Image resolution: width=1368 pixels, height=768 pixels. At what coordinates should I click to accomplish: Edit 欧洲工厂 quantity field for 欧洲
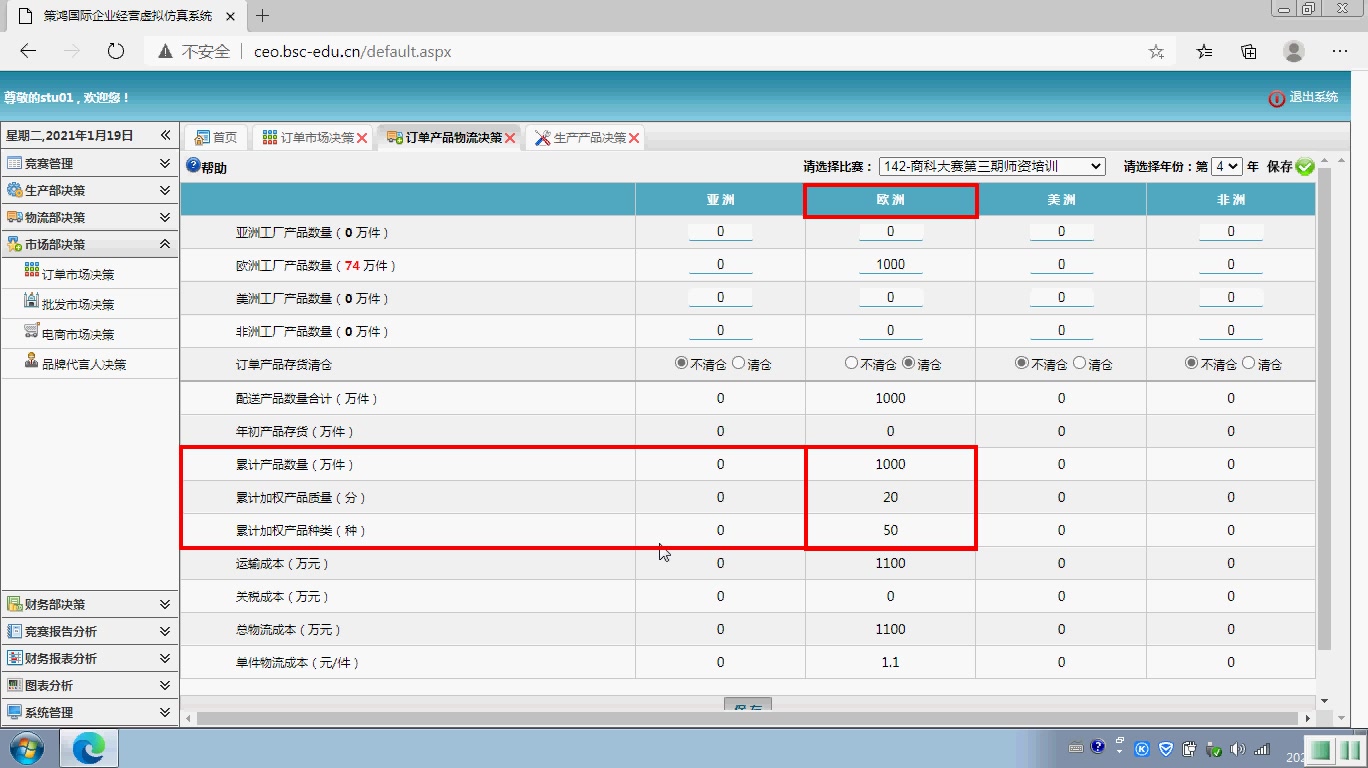click(890, 265)
